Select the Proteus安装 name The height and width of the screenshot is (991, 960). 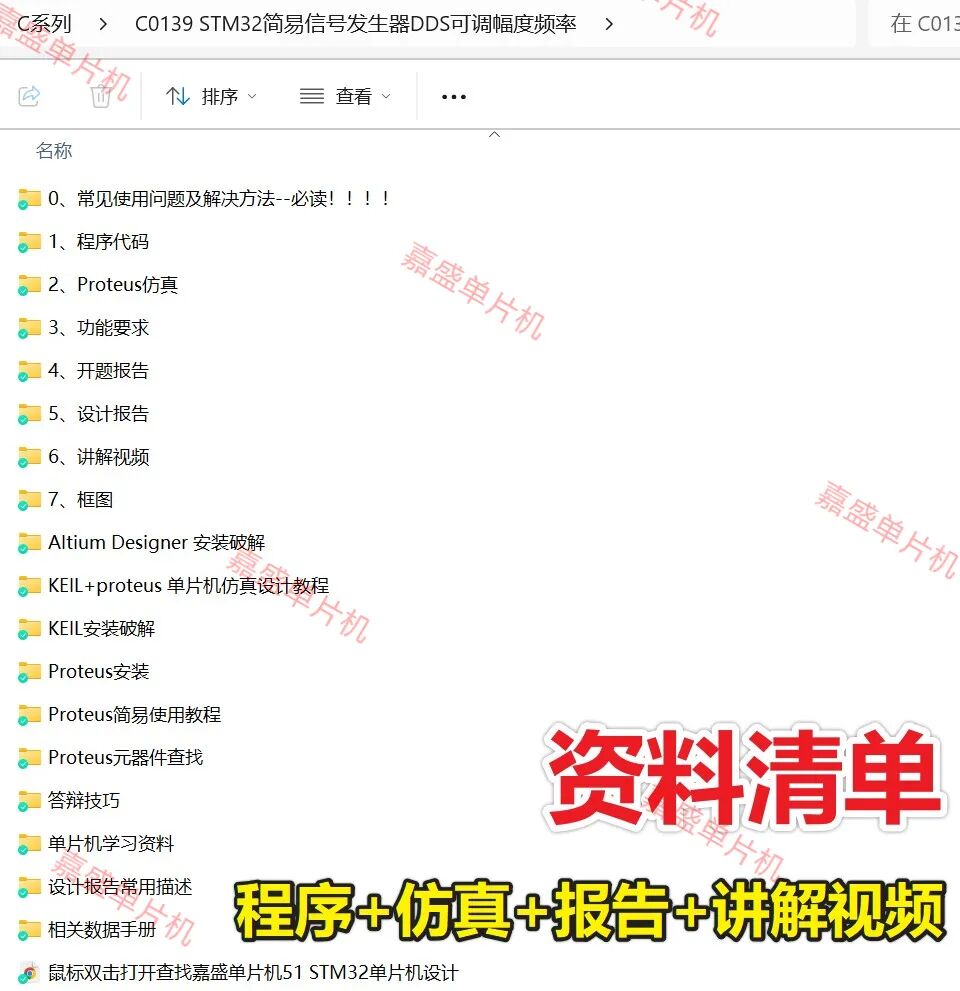99,671
